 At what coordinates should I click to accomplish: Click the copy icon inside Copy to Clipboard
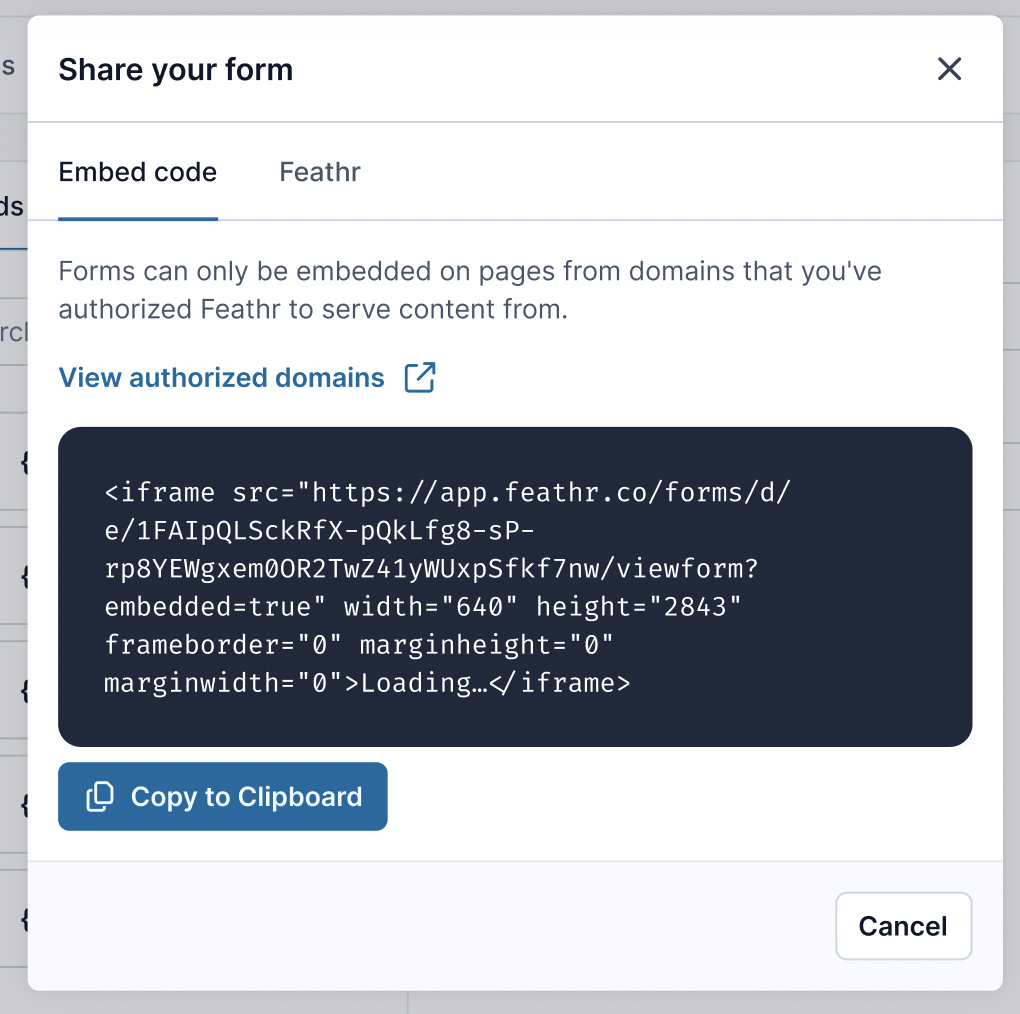point(100,796)
